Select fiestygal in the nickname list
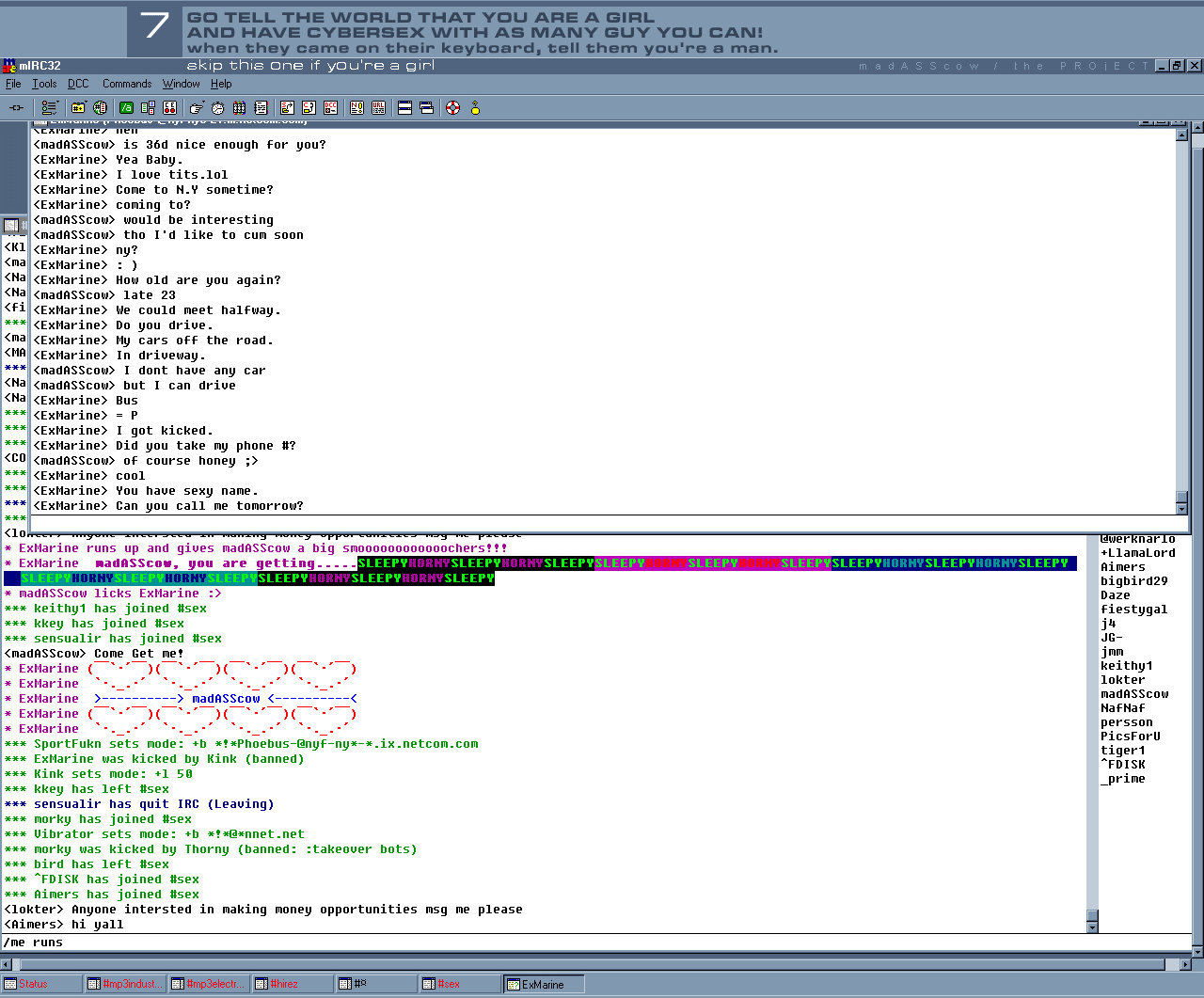Image resolution: width=1204 pixels, height=998 pixels. coord(1133,610)
